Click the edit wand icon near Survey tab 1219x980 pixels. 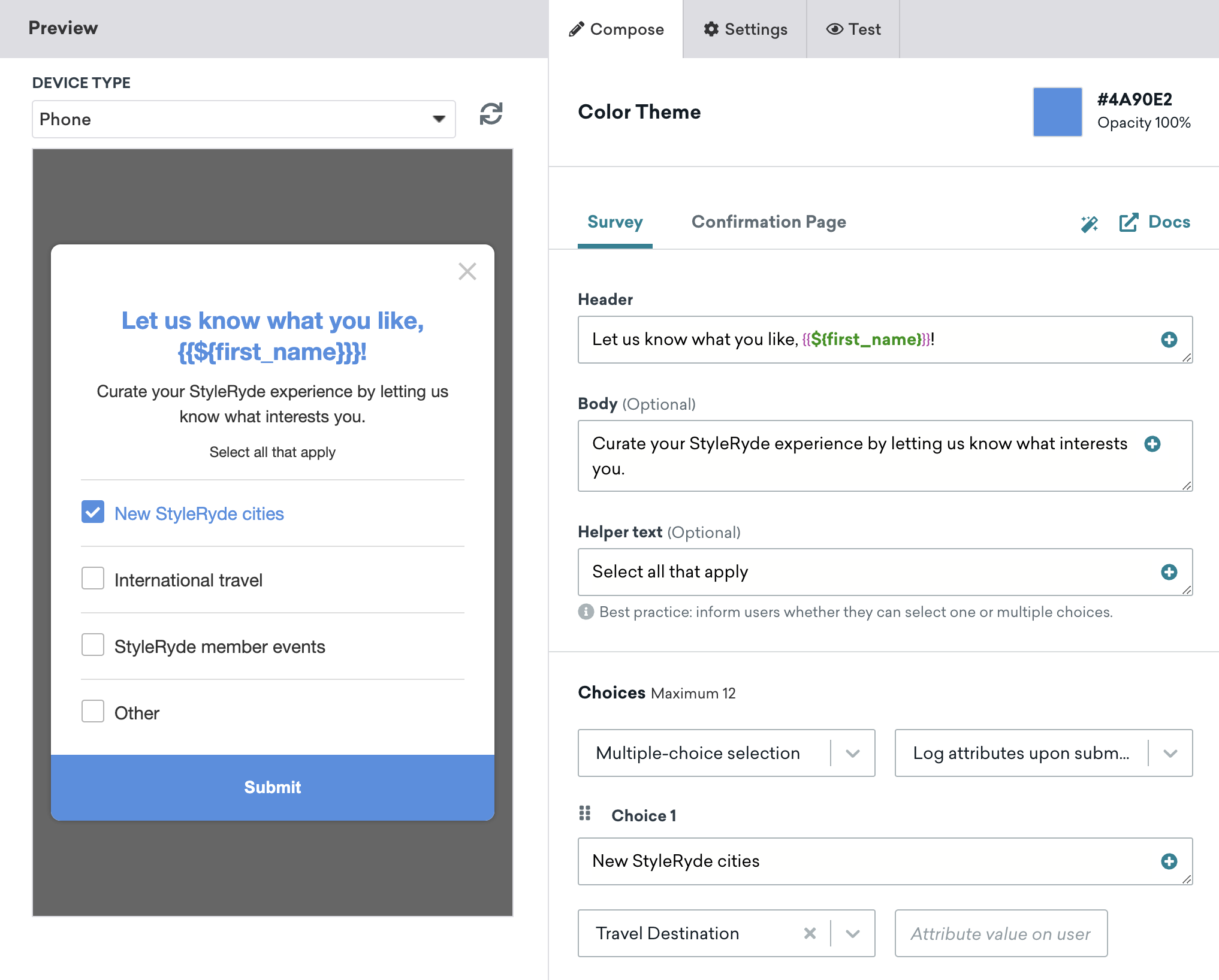pyautogui.click(x=1088, y=222)
